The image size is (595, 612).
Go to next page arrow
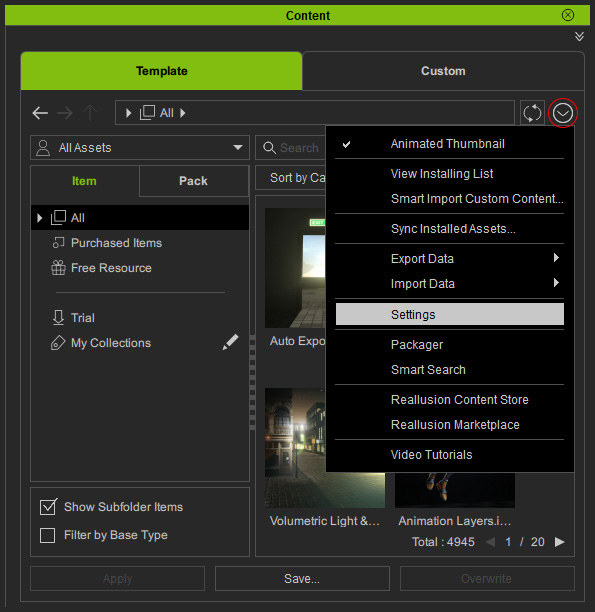click(x=559, y=542)
